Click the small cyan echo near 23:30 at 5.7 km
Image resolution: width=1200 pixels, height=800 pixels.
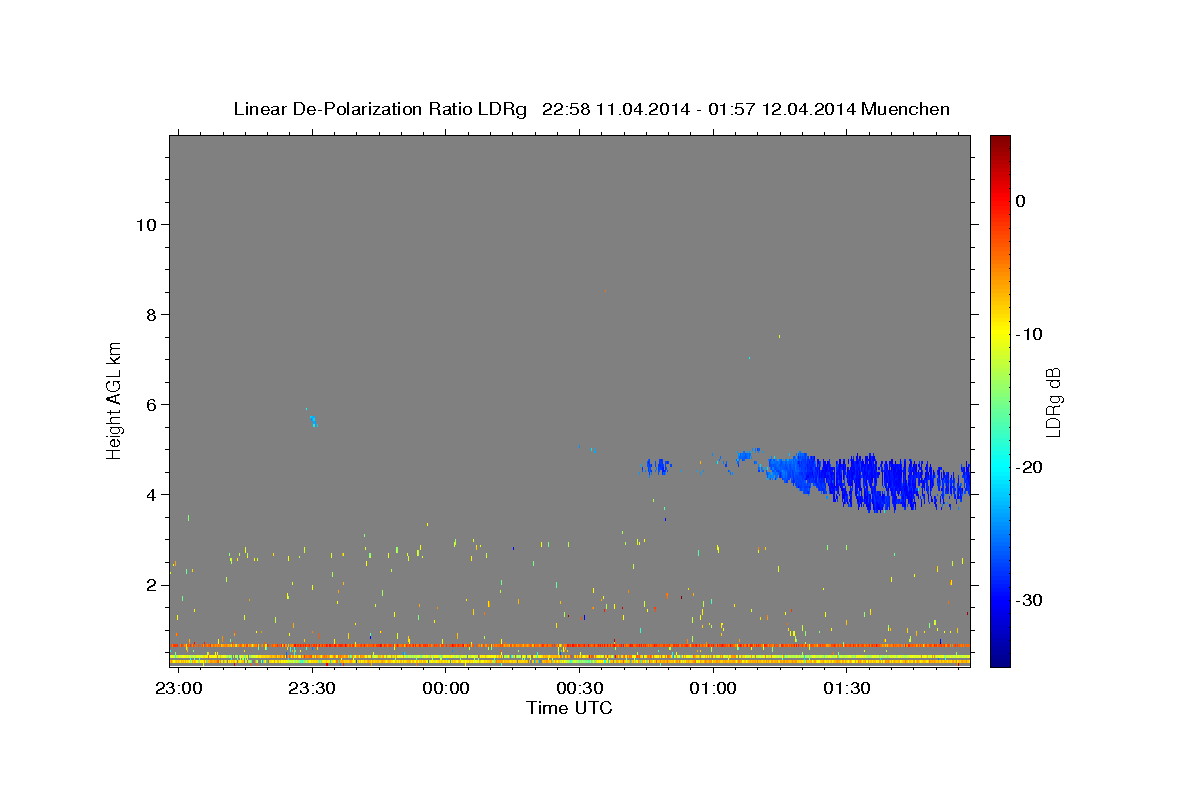[312, 420]
